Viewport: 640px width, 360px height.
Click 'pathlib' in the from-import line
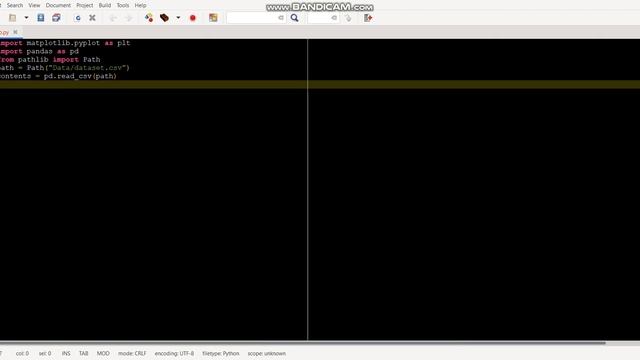(x=33, y=60)
